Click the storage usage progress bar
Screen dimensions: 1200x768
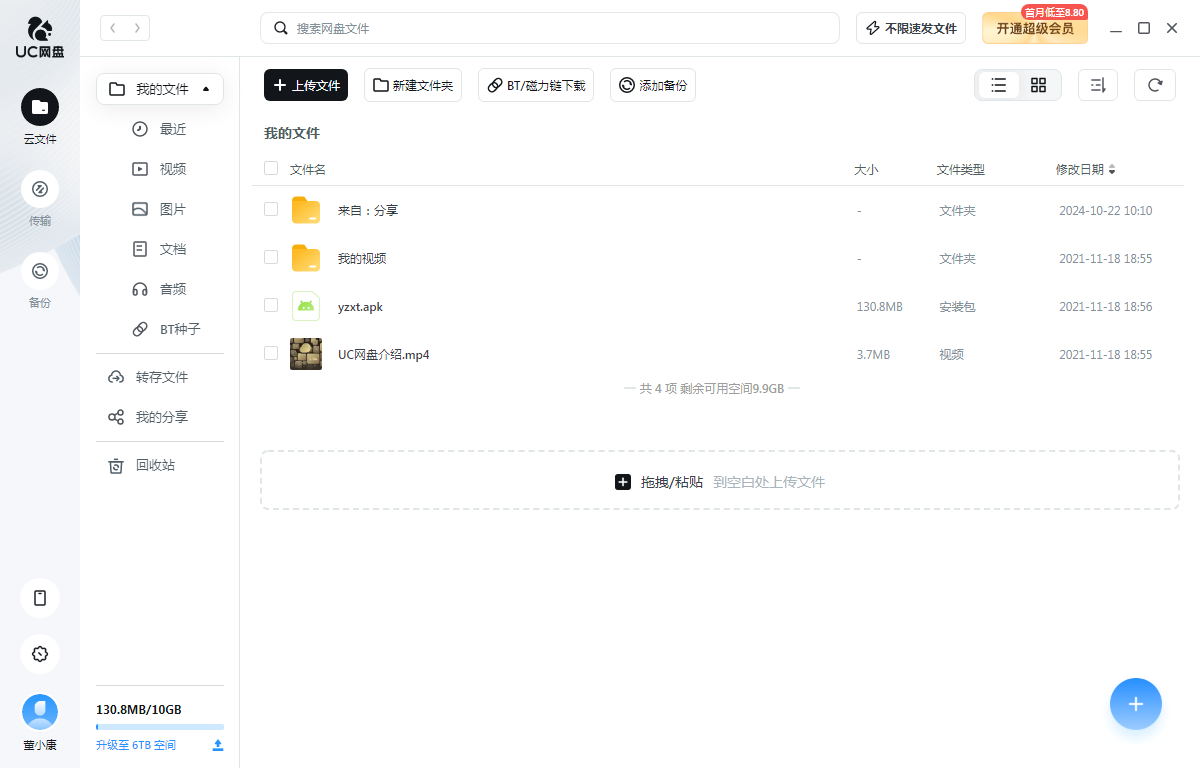(160, 725)
